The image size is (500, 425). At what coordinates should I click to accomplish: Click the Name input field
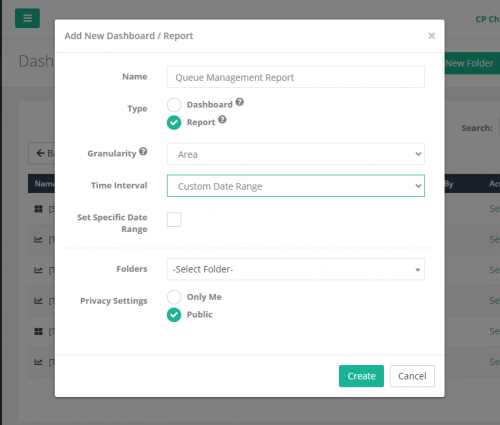coord(296,77)
